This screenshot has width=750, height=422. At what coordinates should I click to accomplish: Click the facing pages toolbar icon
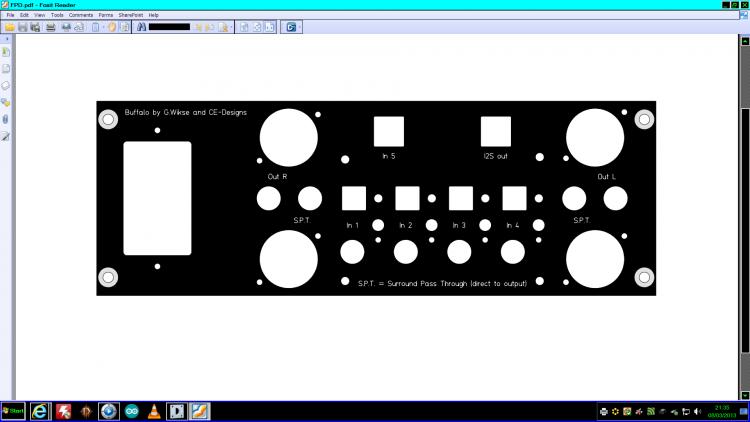270,27
